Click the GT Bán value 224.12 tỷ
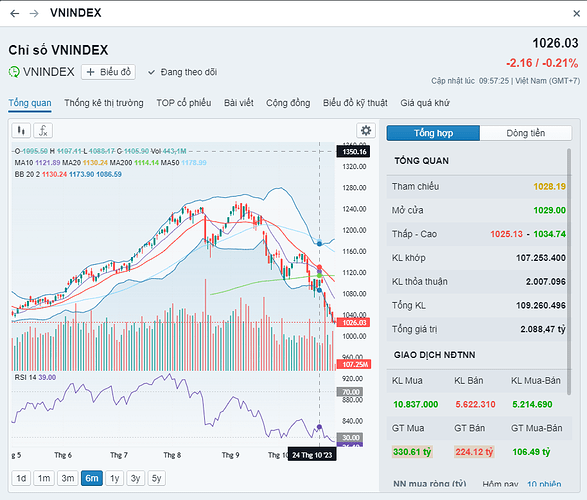Image resolution: width=587 pixels, height=500 pixels. (x=474, y=452)
